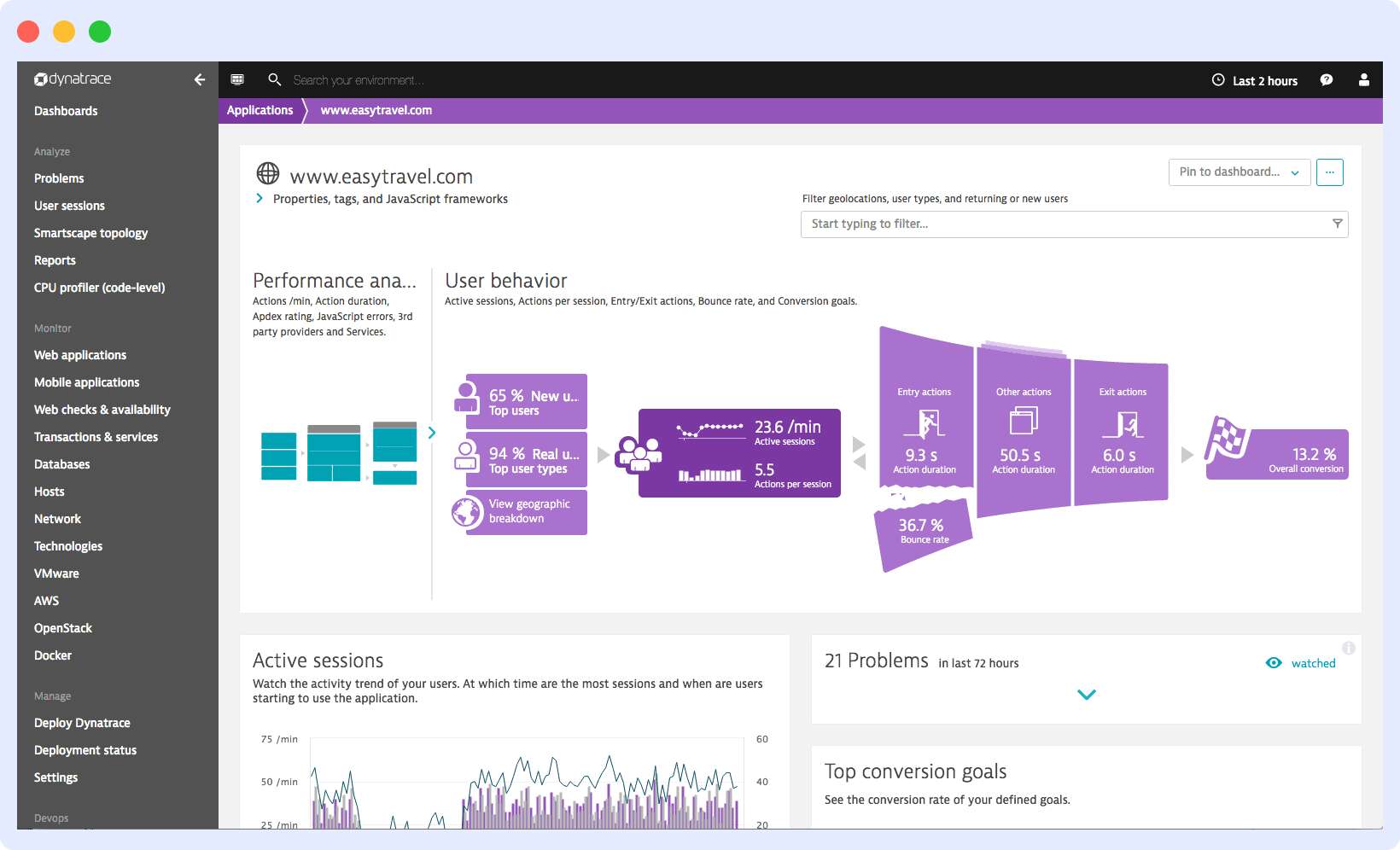Image resolution: width=1400 pixels, height=850 pixels.
Task: Toggle the watched eye on 21 Problems
Action: (1274, 662)
